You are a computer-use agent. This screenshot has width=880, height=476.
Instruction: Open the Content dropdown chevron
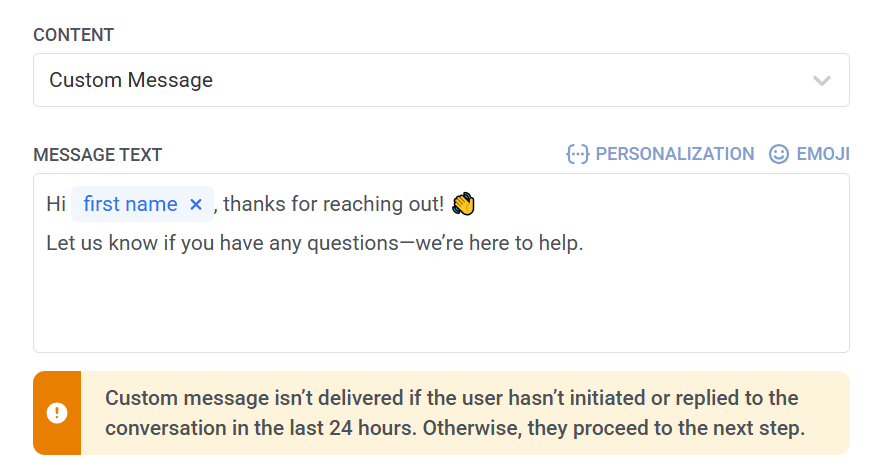tap(822, 81)
